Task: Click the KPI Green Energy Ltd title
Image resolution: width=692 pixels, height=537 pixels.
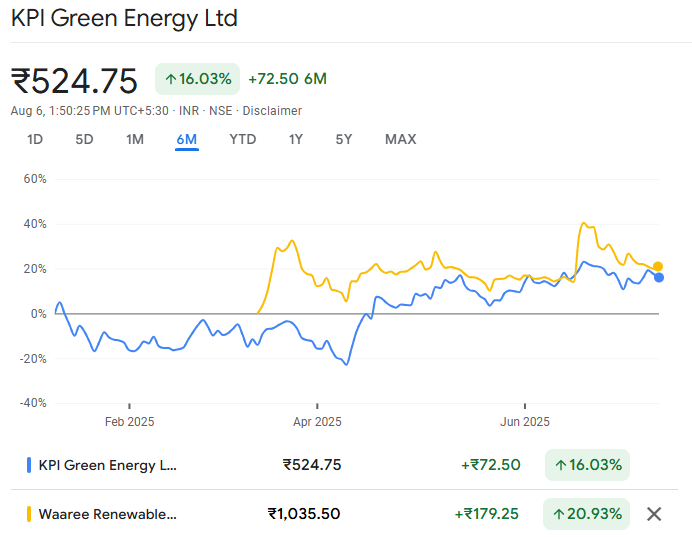Action: click(124, 18)
